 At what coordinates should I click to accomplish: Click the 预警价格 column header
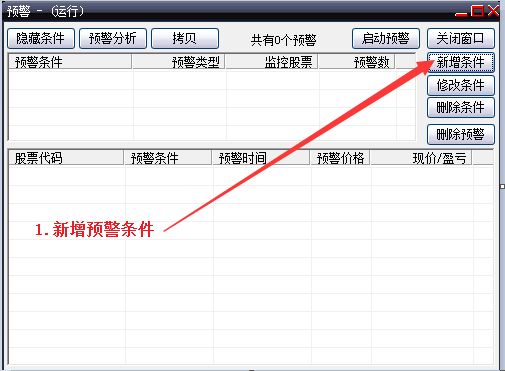tap(340, 158)
